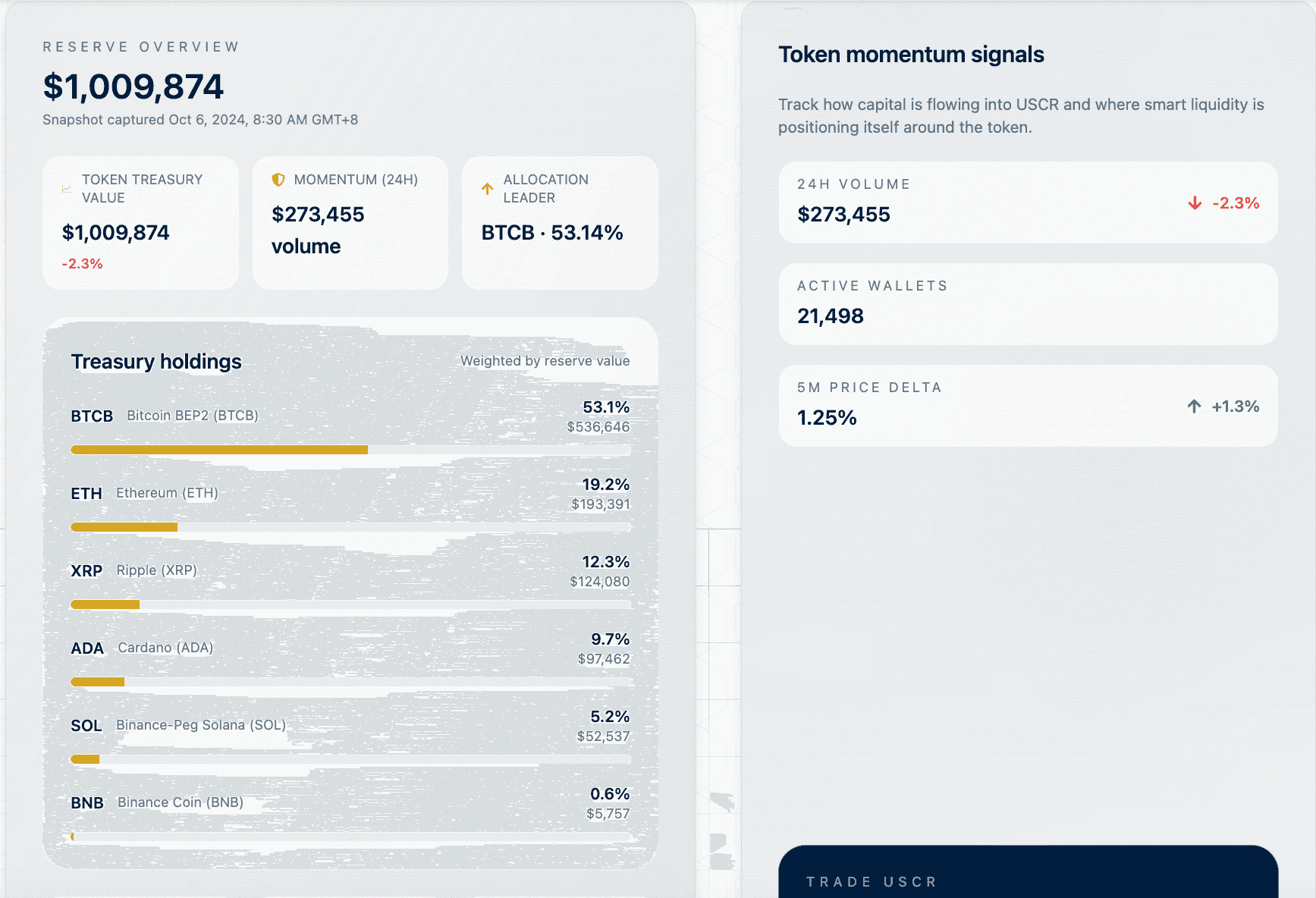Click the Treasury holdings heading
The width and height of the screenshot is (1316, 898).
(x=156, y=362)
